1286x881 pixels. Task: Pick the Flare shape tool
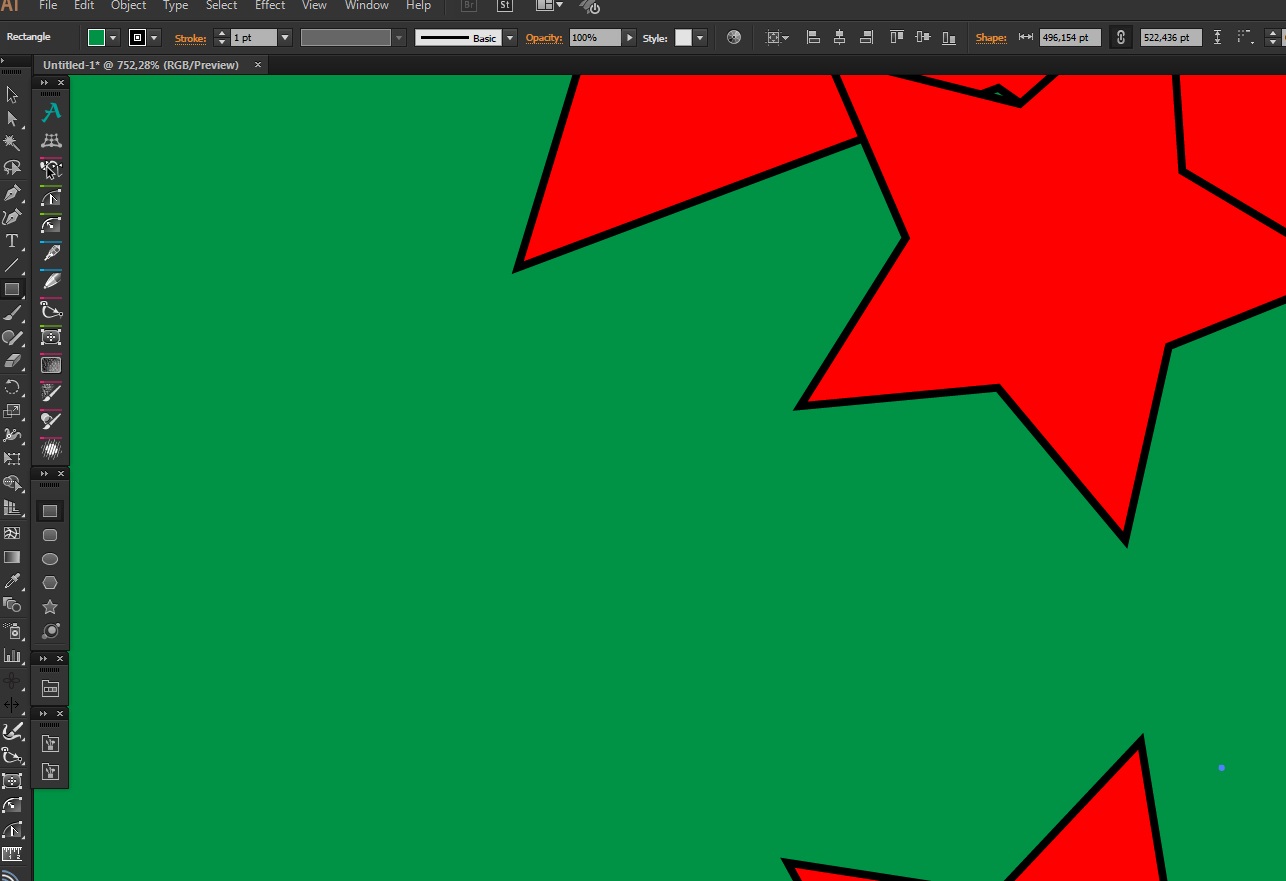pyautogui.click(x=50, y=631)
